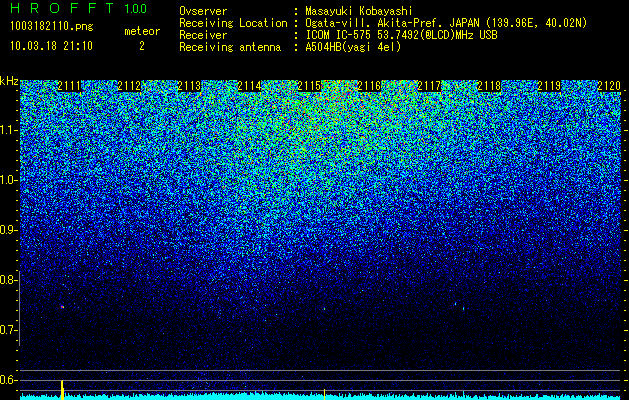The width and height of the screenshot is (629, 400).
Task: Click the timestamp 10.03.18 21:10
Action: click(x=51, y=46)
